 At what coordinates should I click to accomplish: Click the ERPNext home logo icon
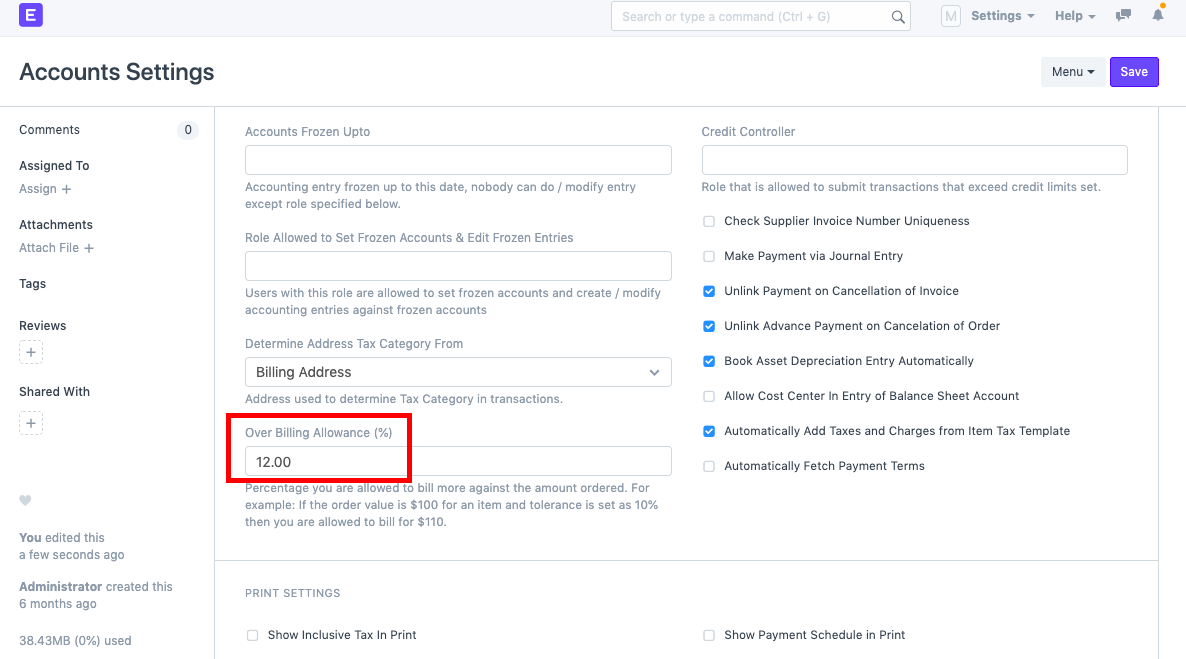pos(31,15)
